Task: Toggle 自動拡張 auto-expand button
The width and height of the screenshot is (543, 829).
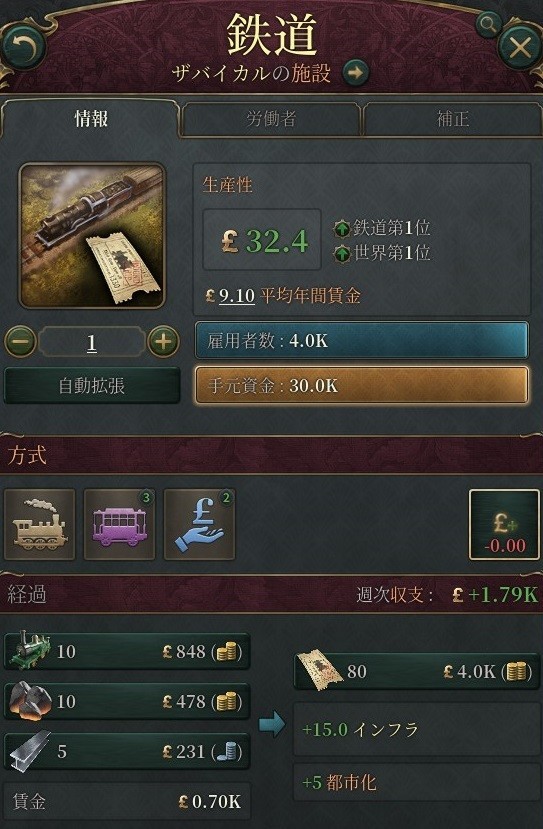Action: [92, 385]
